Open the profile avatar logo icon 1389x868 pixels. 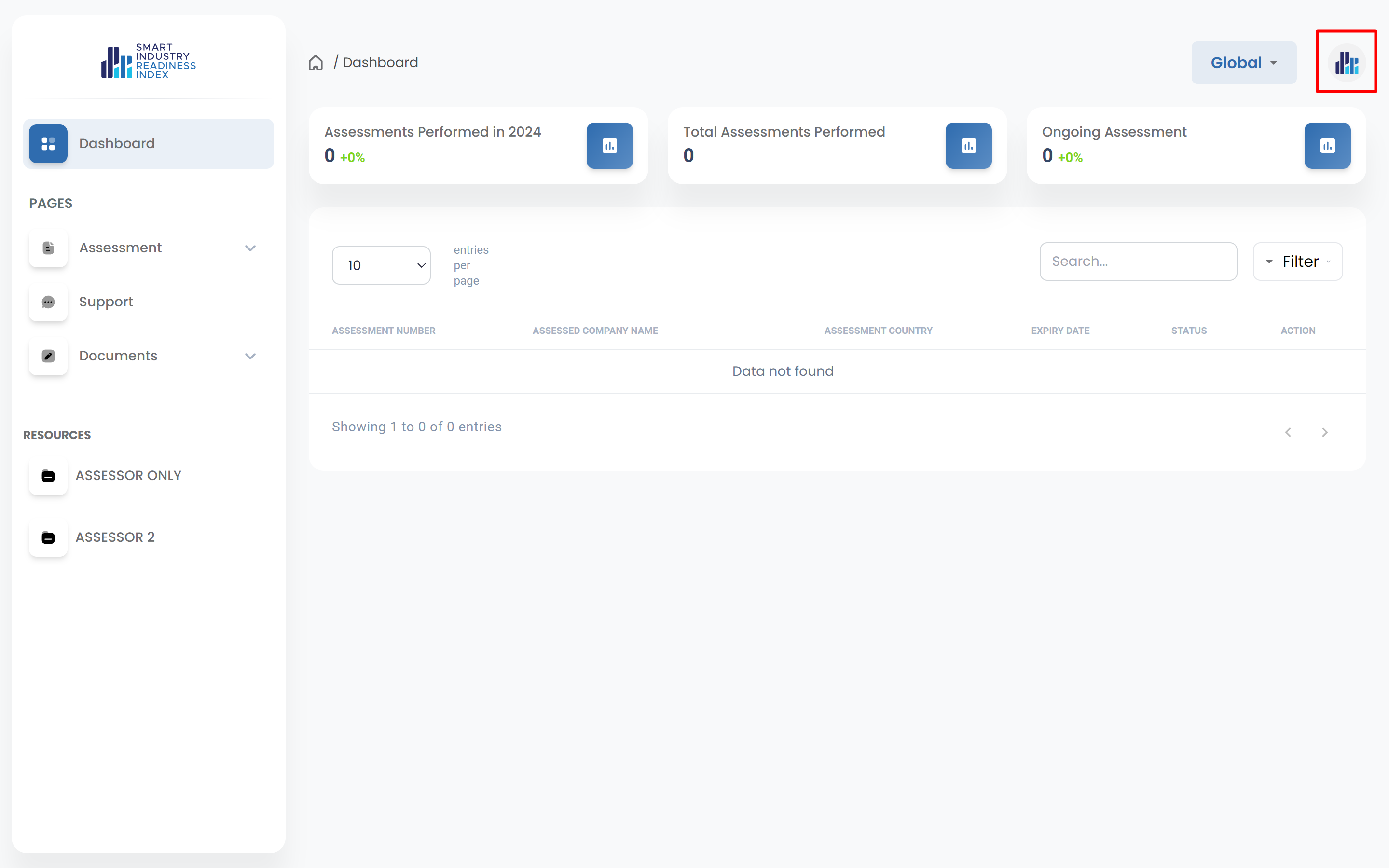(1346, 63)
